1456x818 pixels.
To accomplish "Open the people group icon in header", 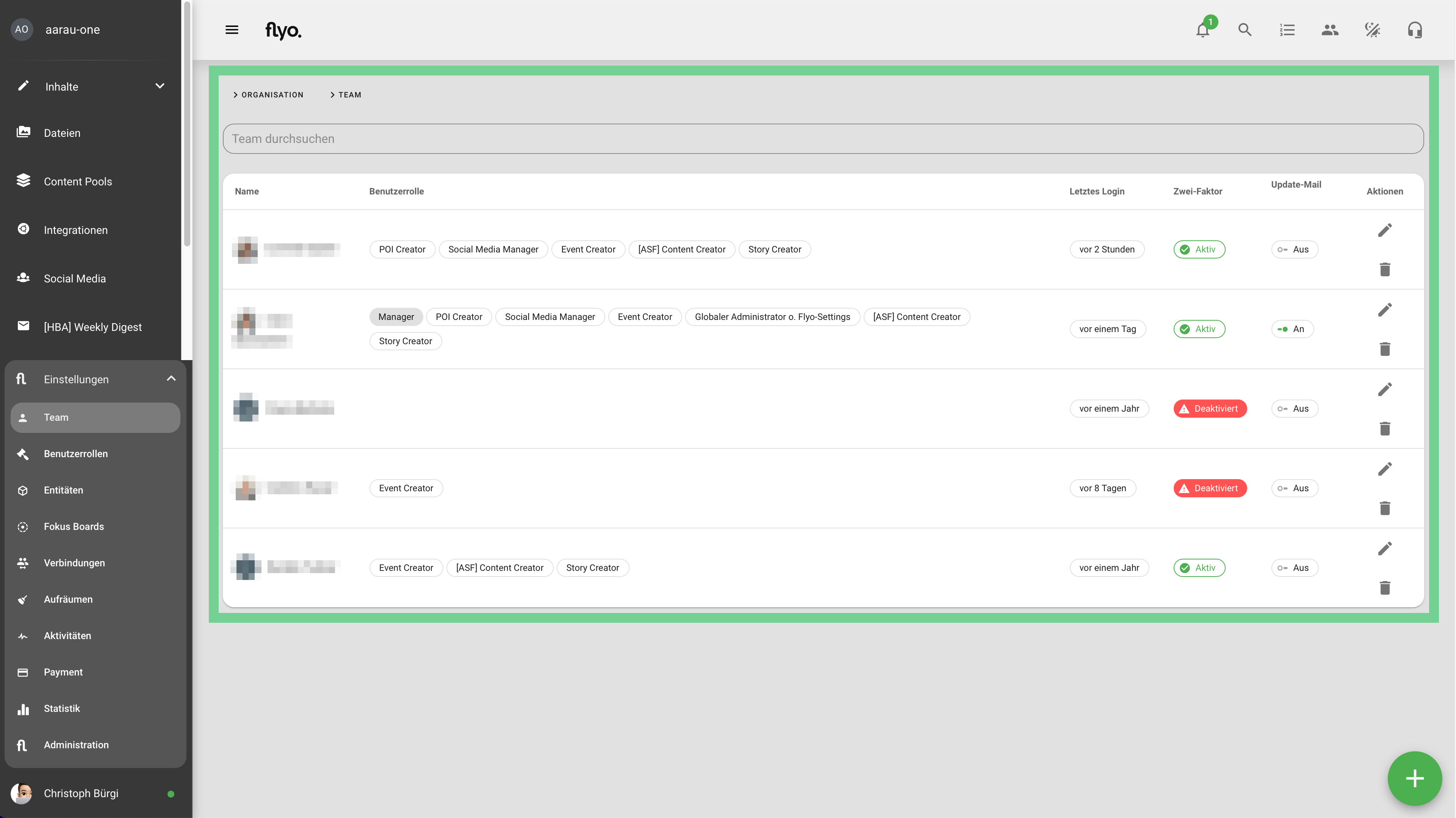I will (x=1329, y=30).
